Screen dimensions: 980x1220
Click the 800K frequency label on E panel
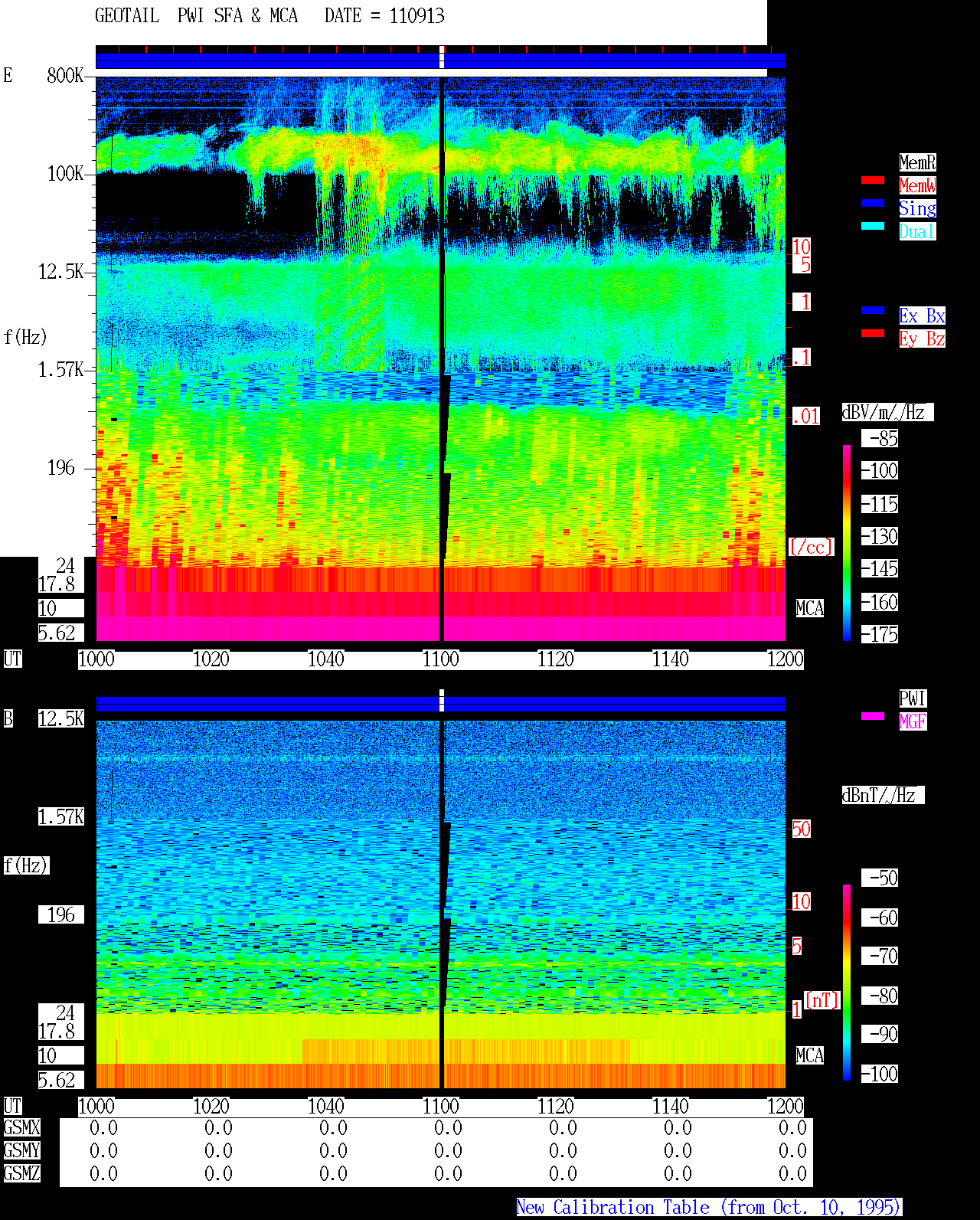click(66, 76)
